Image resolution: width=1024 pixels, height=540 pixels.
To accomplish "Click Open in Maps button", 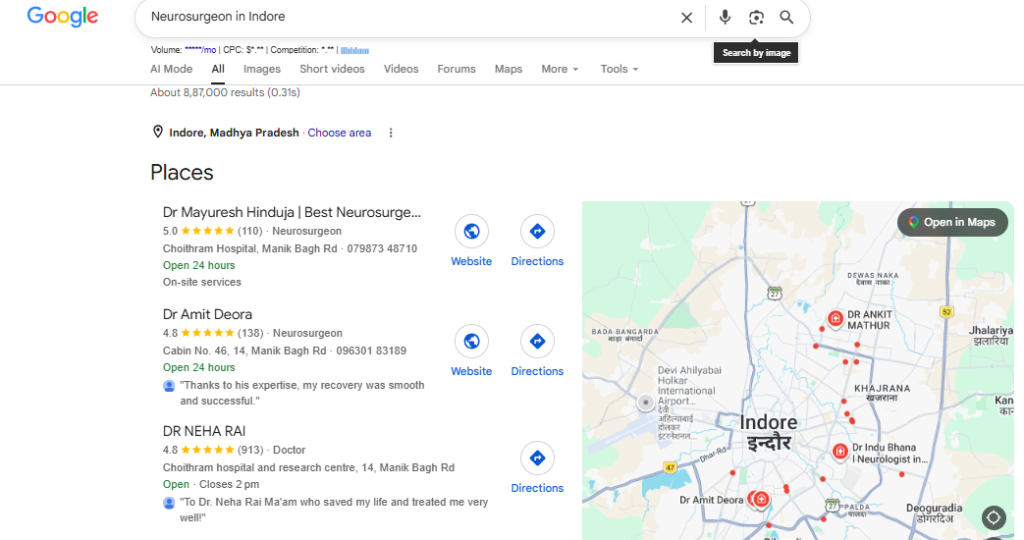I will click(952, 222).
